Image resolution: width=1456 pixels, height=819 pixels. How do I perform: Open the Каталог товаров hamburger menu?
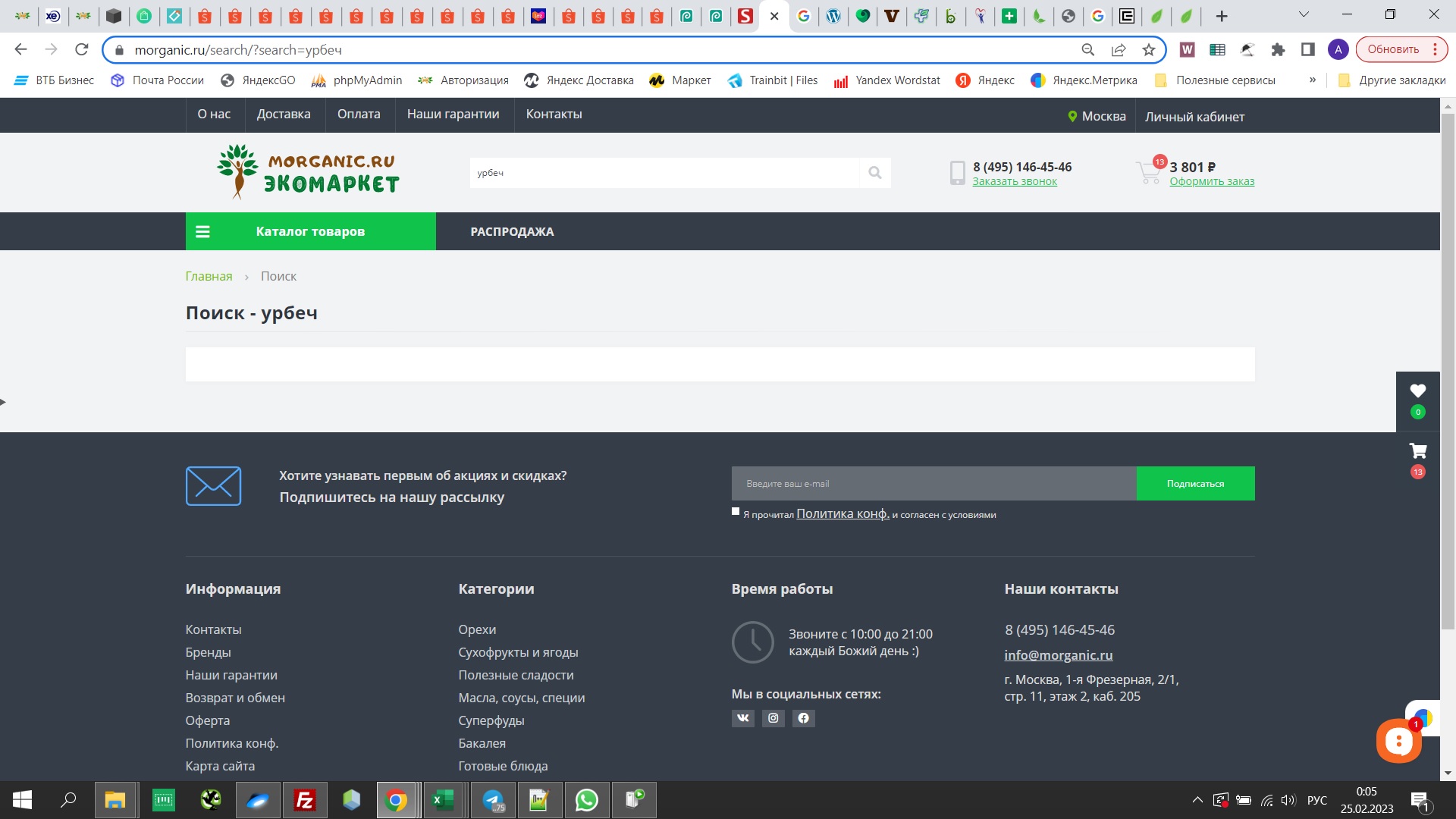[x=202, y=231]
